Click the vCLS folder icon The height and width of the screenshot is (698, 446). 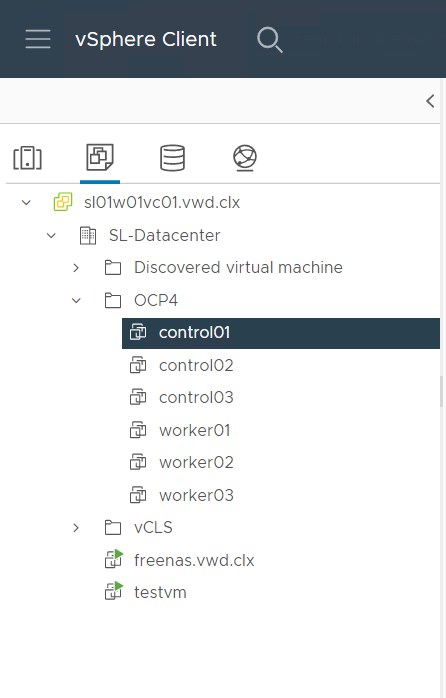click(x=113, y=528)
